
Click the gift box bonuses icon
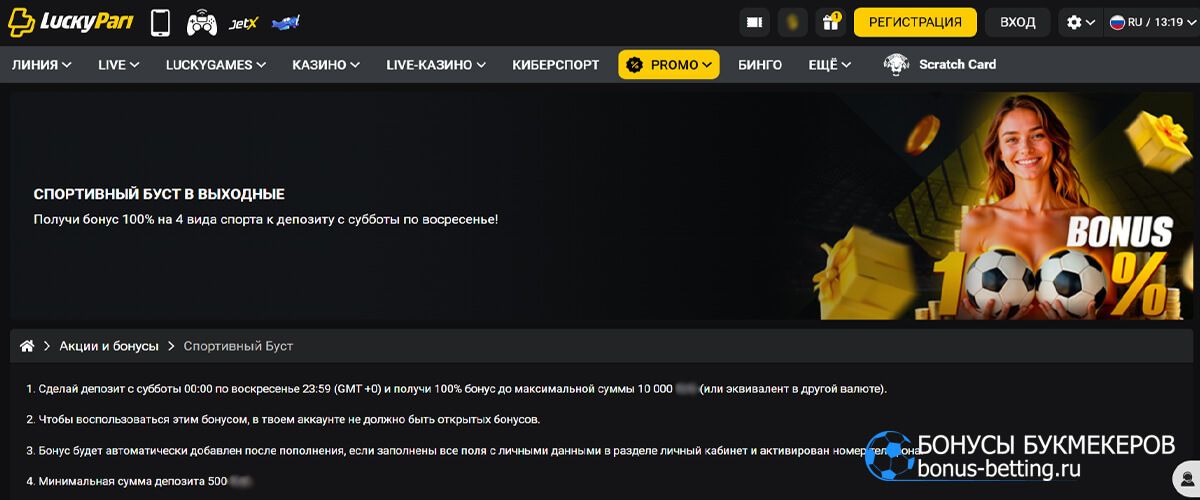(x=829, y=22)
